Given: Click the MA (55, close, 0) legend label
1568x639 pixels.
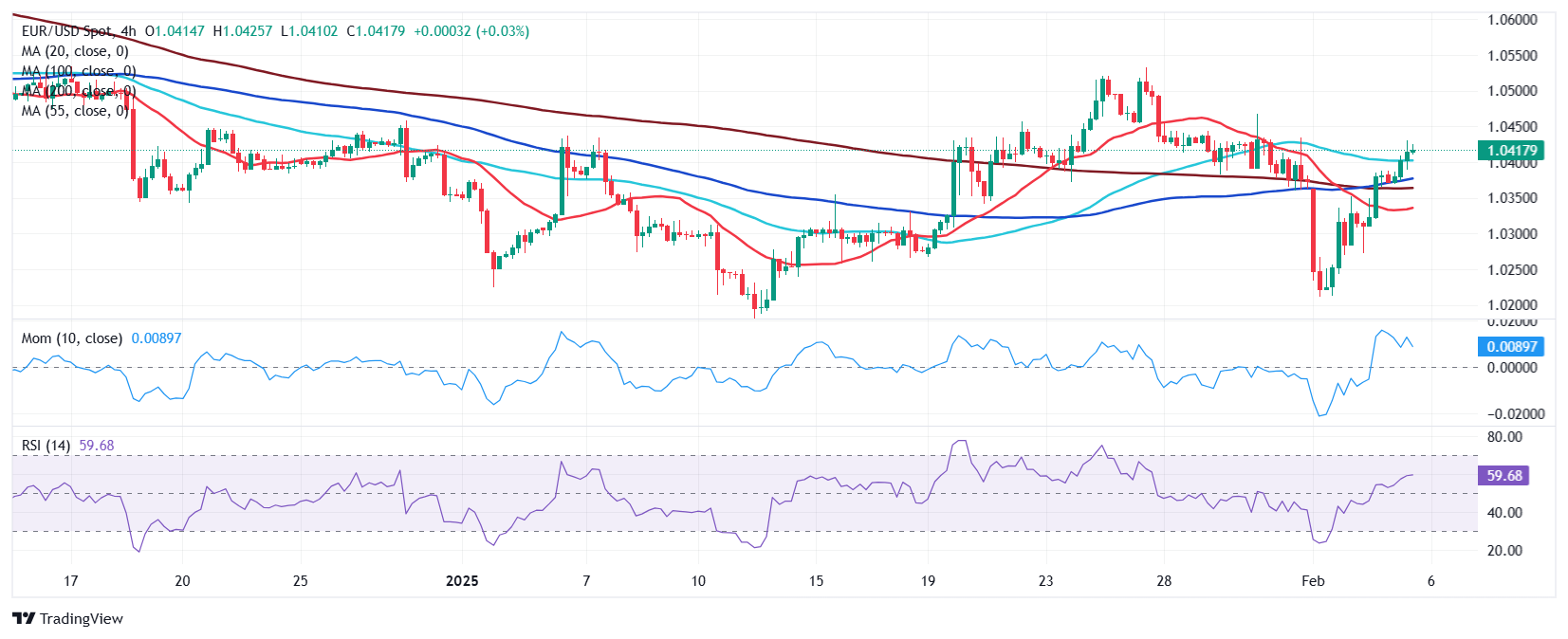Looking at the screenshot, I should [x=75, y=111].
